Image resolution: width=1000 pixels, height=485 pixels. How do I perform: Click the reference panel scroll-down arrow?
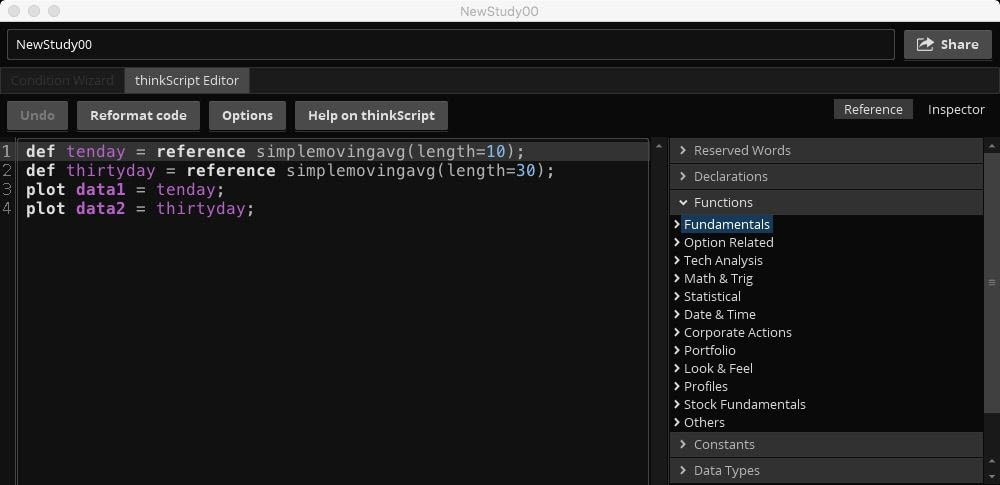tap(992, 476)
